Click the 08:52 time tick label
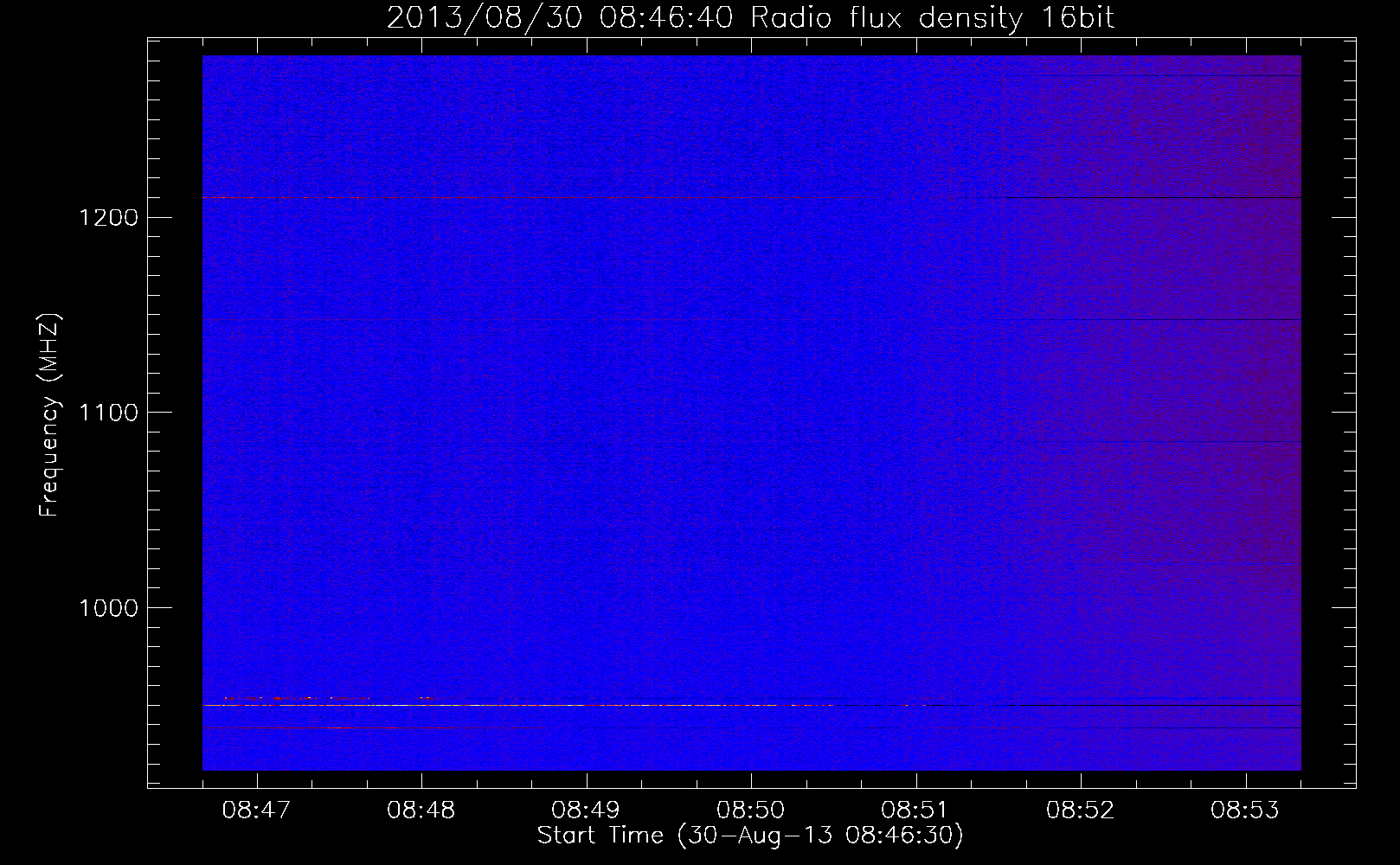This screenshot has width=1400, height=865. coord(1081,811)
